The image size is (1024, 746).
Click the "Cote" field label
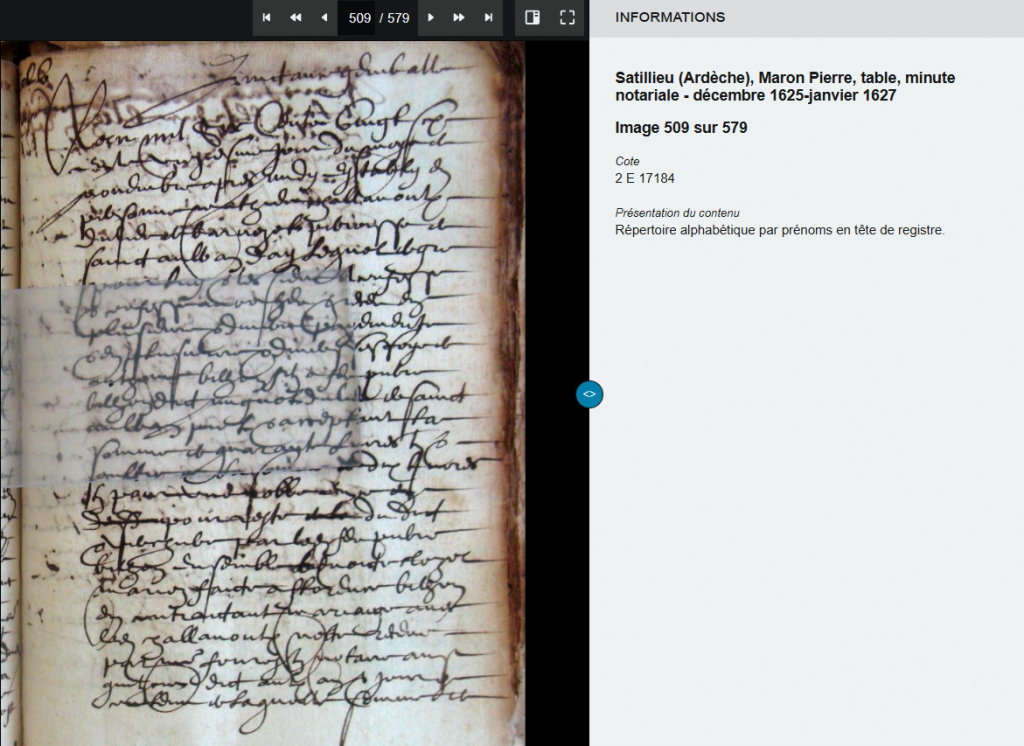point(627,161)
